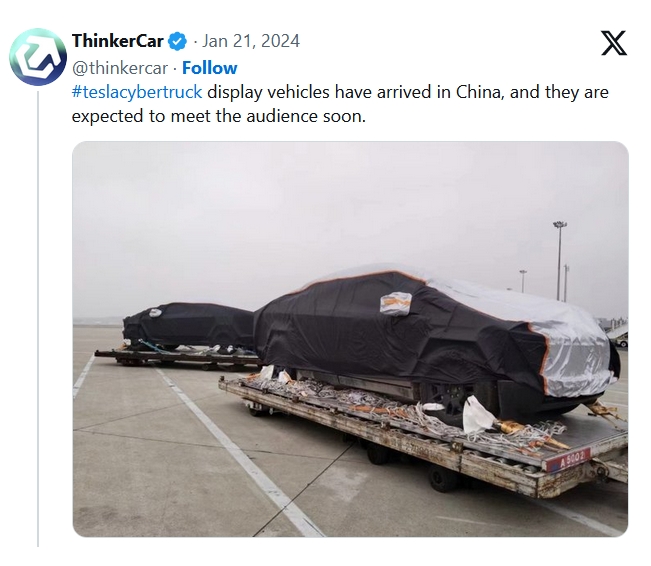
Task: Click the wrapped mirror on farther truck
Action: 155,312
